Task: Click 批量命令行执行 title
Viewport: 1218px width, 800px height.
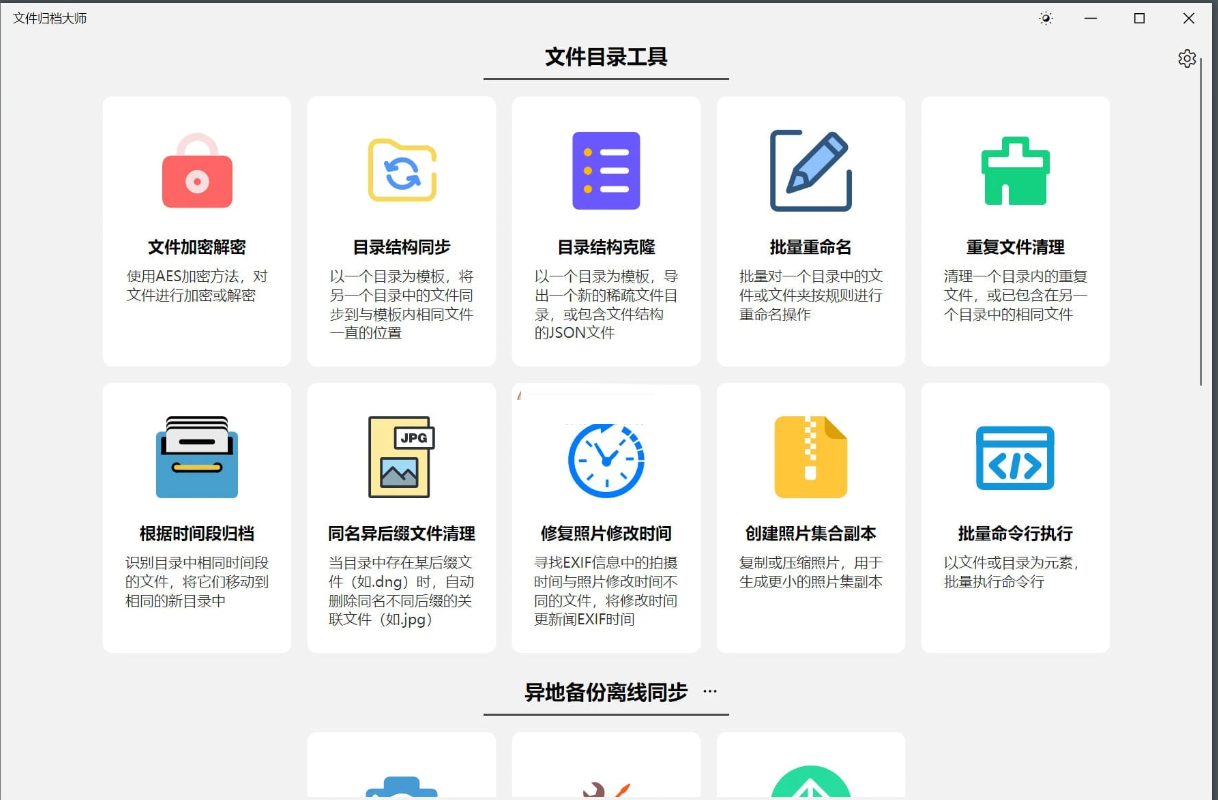Action: pos(1015,534)
